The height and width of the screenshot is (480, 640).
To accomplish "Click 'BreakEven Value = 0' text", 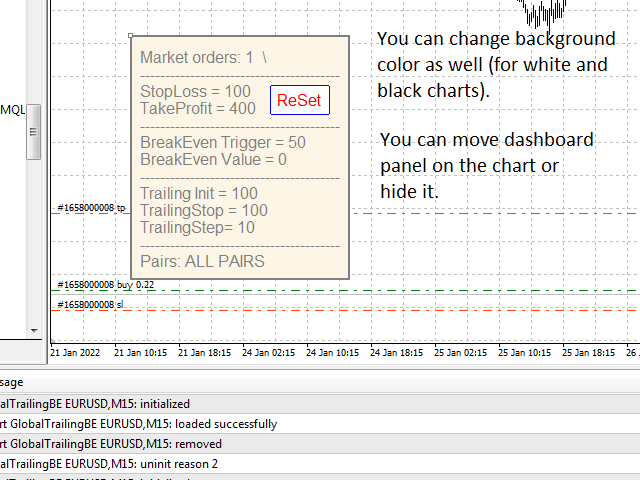I will 213,160.
